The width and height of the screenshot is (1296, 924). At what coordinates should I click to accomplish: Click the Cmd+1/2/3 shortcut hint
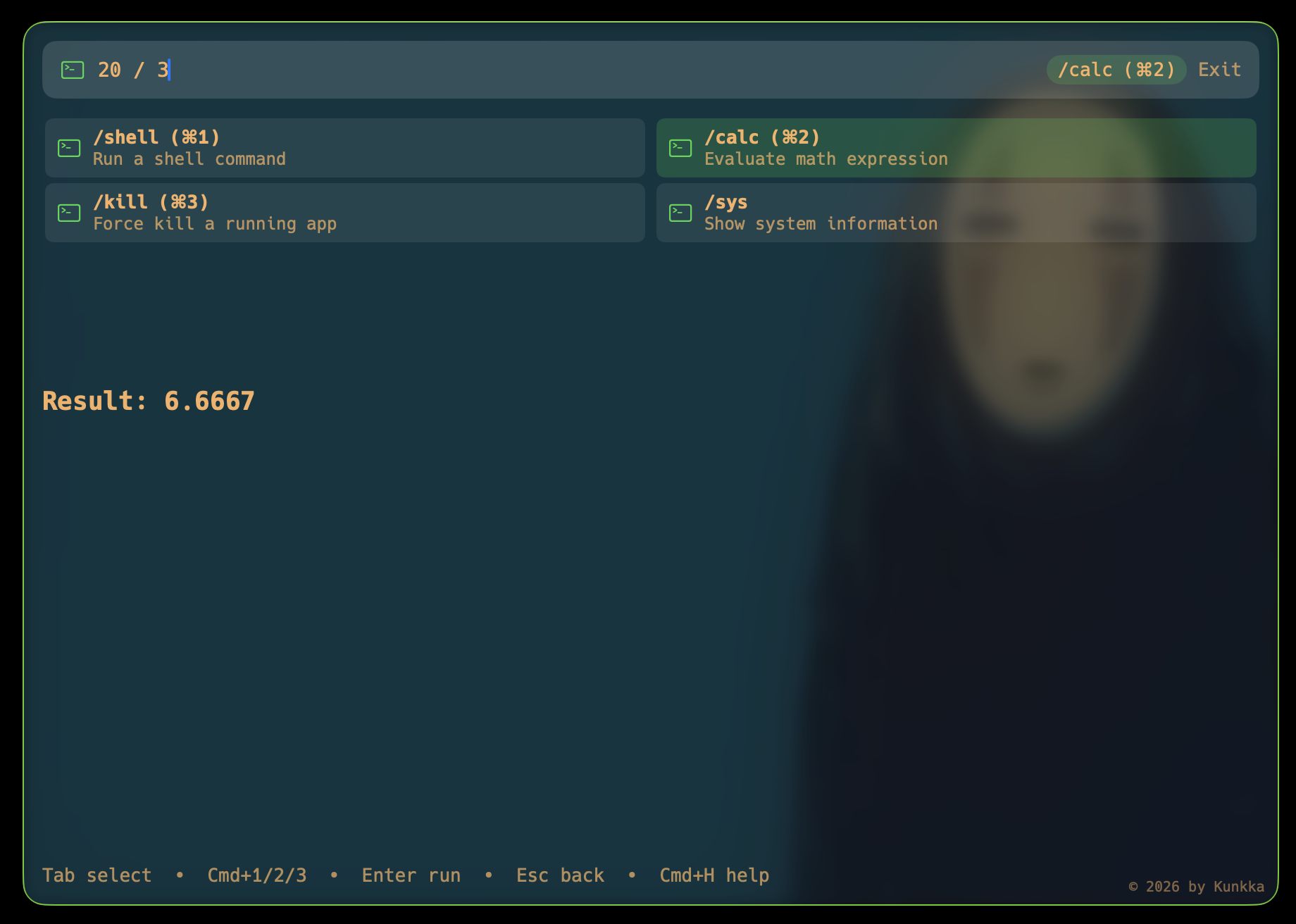257,875
